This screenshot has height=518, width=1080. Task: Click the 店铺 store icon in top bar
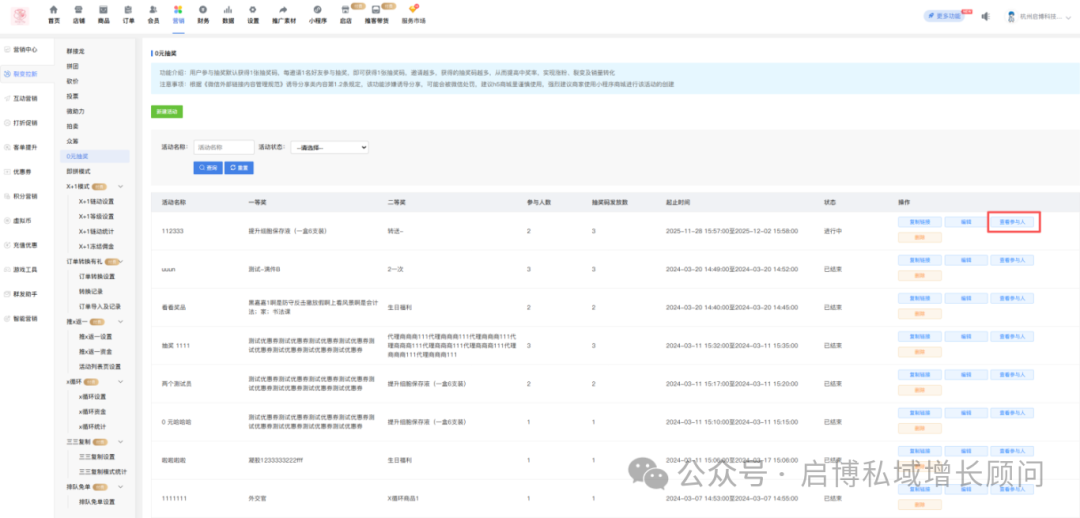click(79, 13)
